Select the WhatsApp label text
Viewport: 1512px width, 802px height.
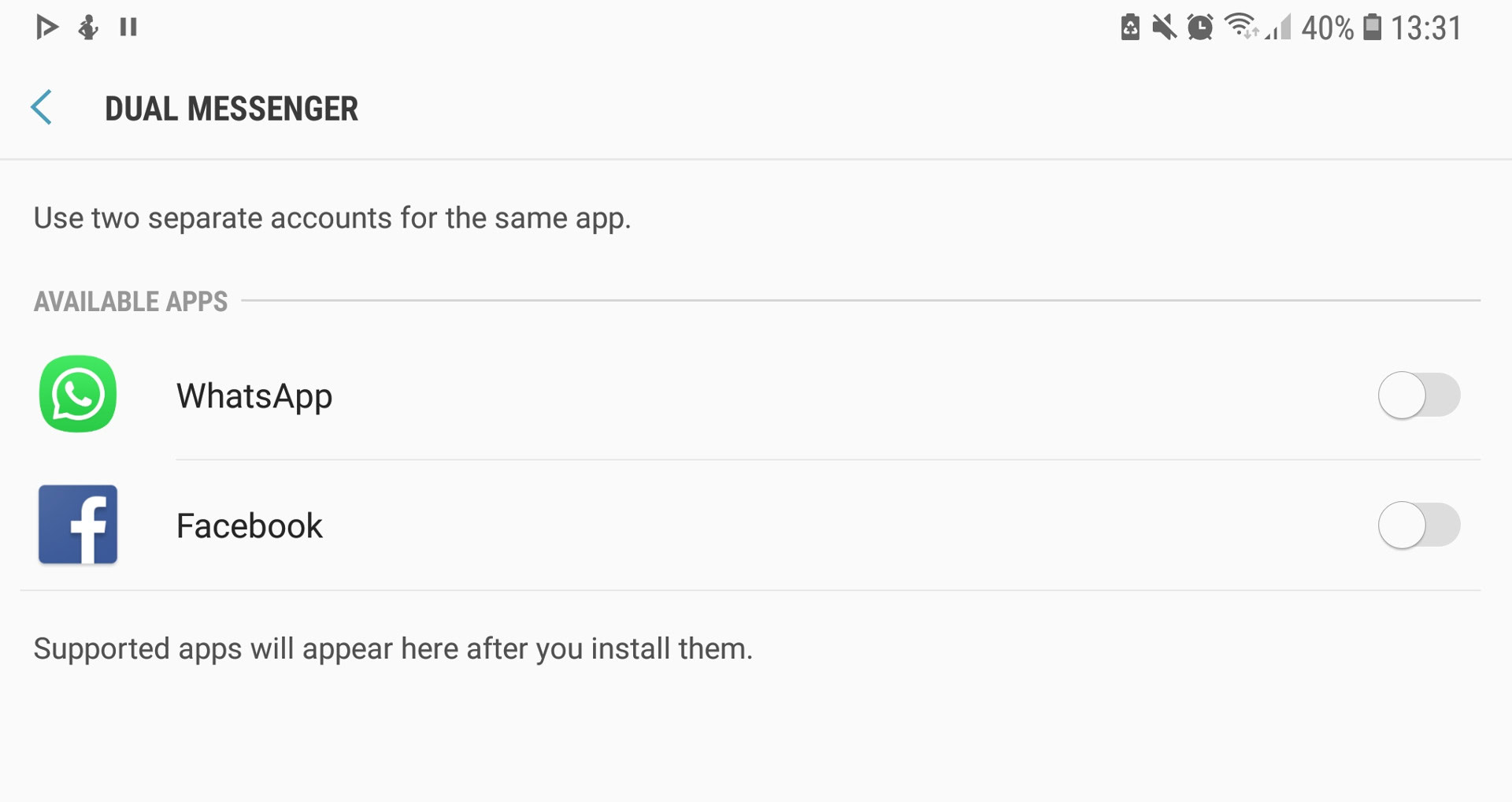254,395
